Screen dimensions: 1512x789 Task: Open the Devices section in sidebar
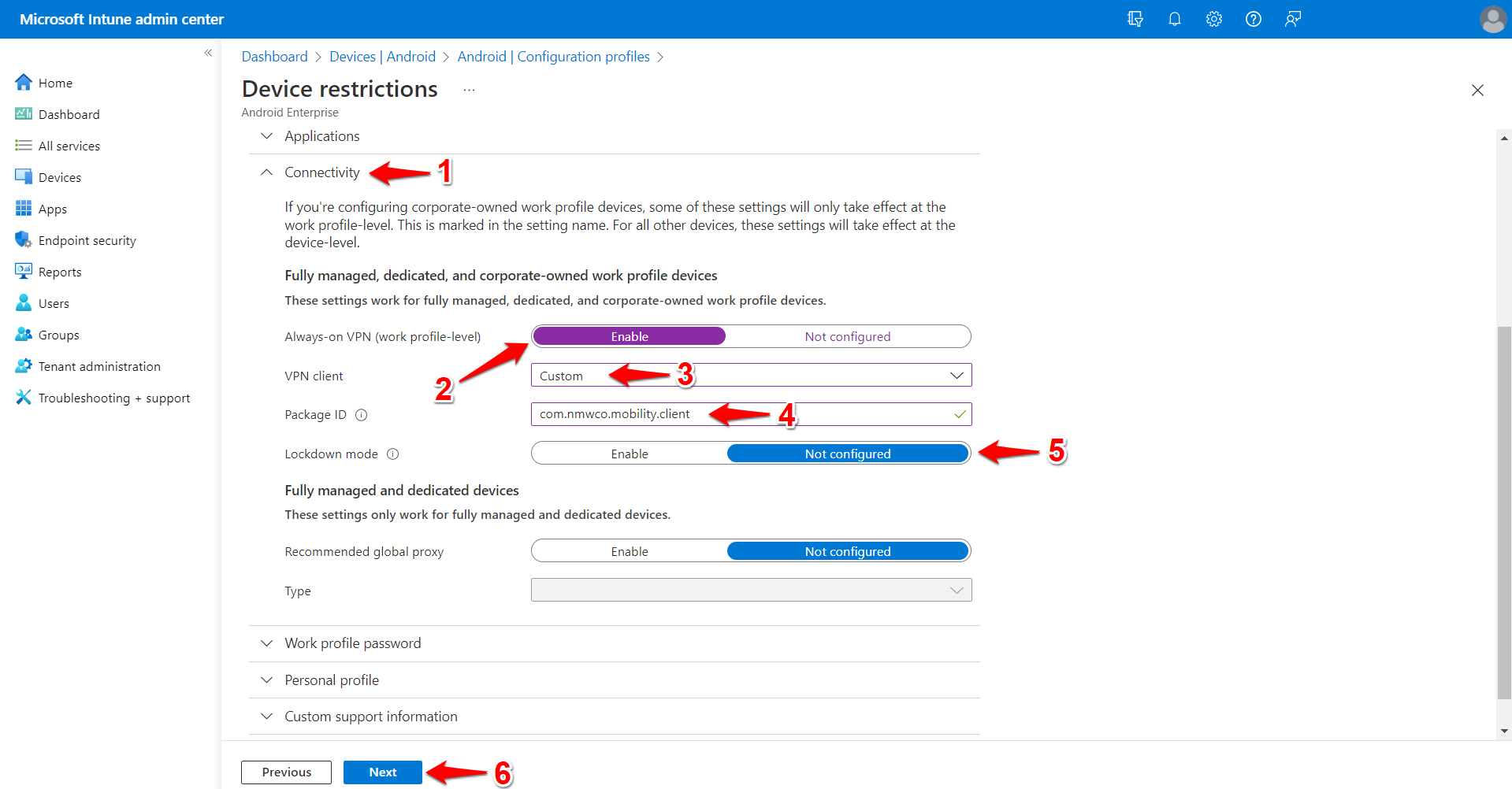58,176
